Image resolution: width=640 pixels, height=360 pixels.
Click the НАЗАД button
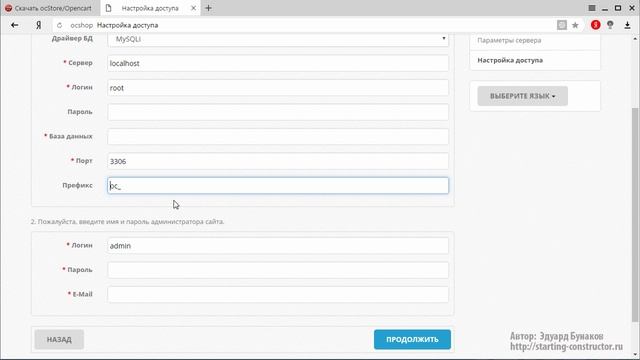click(59, 340)
